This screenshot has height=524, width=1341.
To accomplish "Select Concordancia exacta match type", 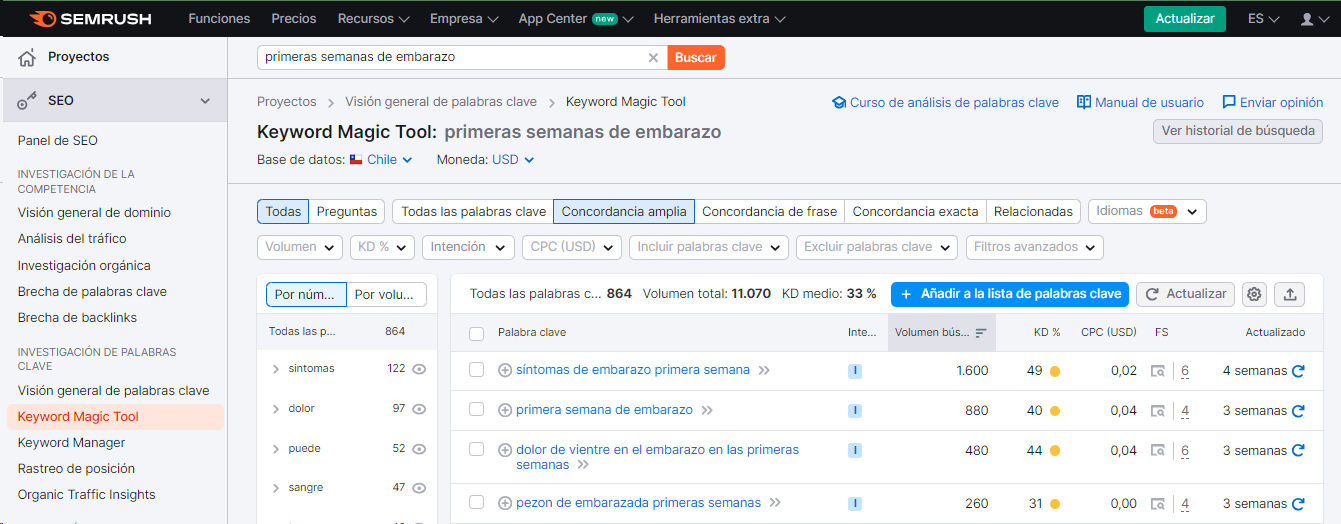I will tap(915, 211).
